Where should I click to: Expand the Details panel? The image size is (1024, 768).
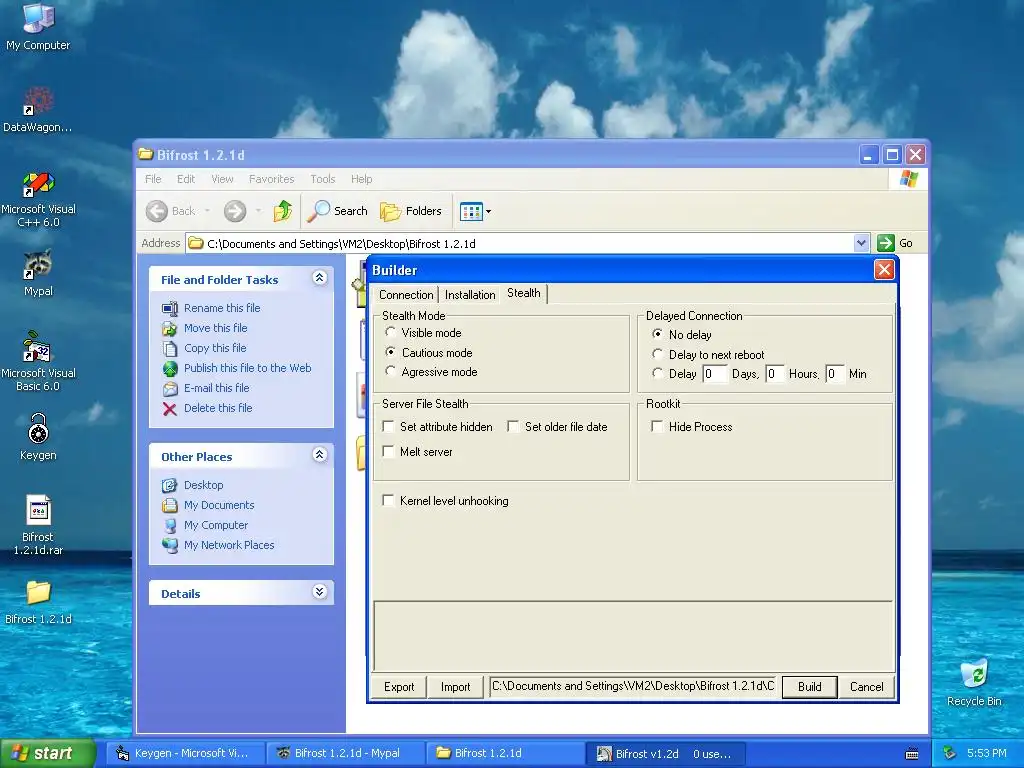pyautogui.click(x=319, y=592)
